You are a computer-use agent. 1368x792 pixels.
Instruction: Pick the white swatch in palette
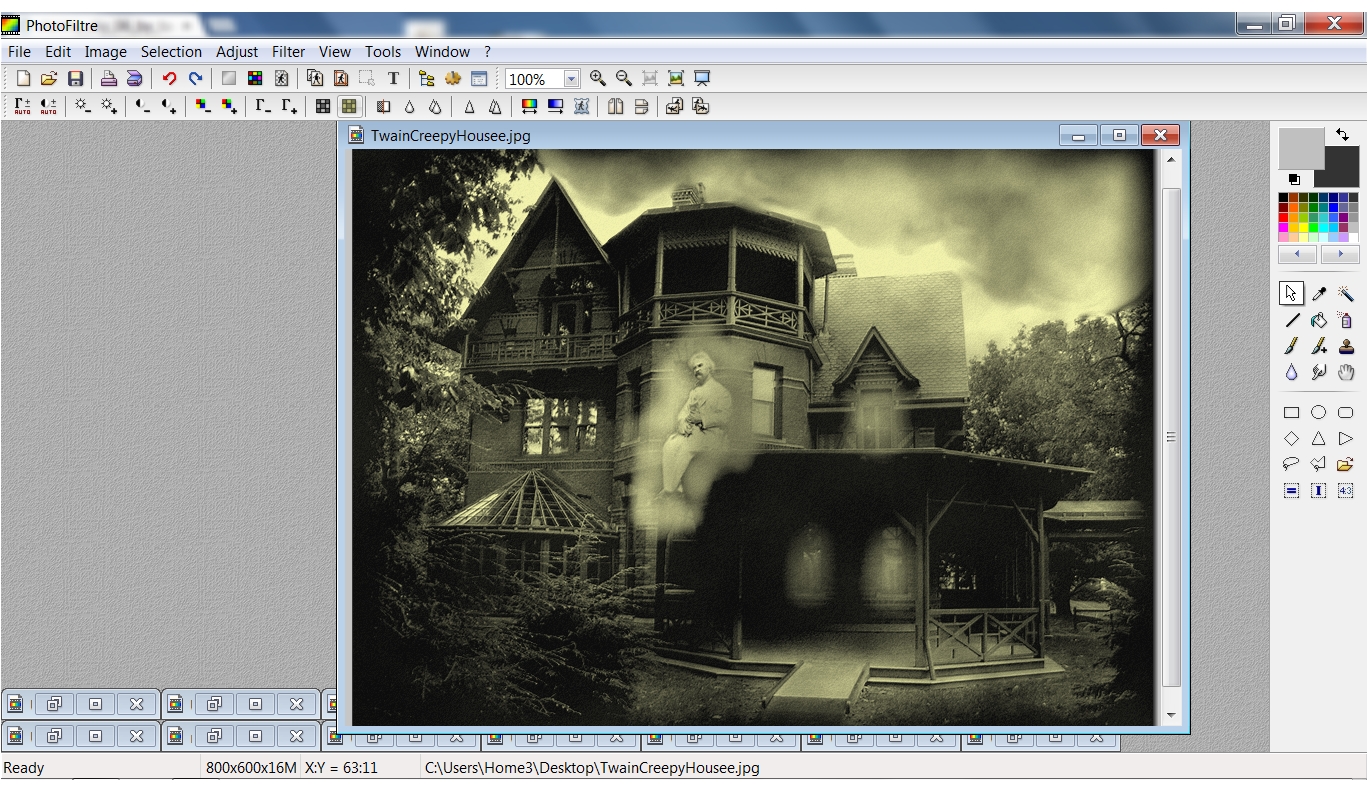[1354, 238]
